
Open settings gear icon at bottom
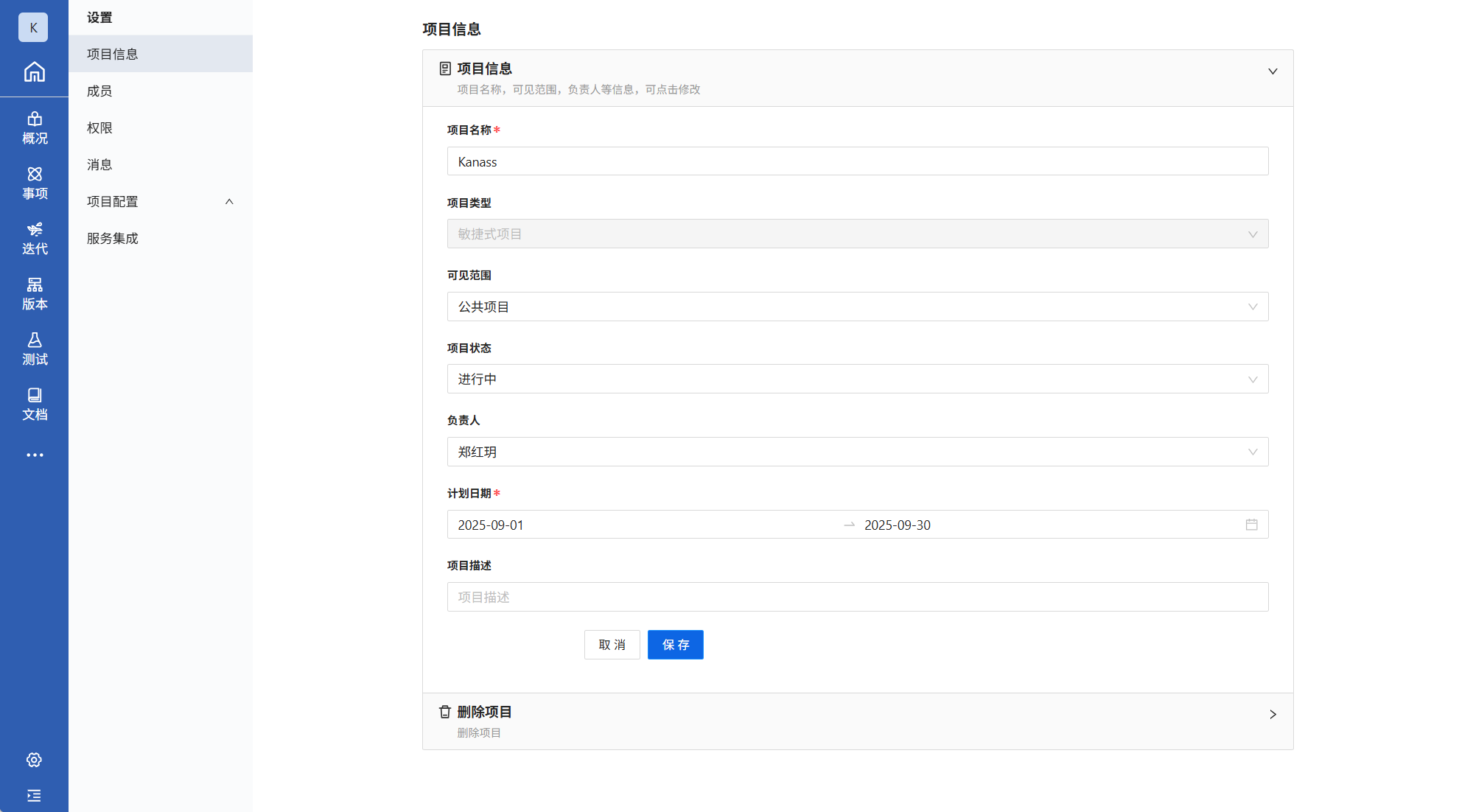coord(34,760)
